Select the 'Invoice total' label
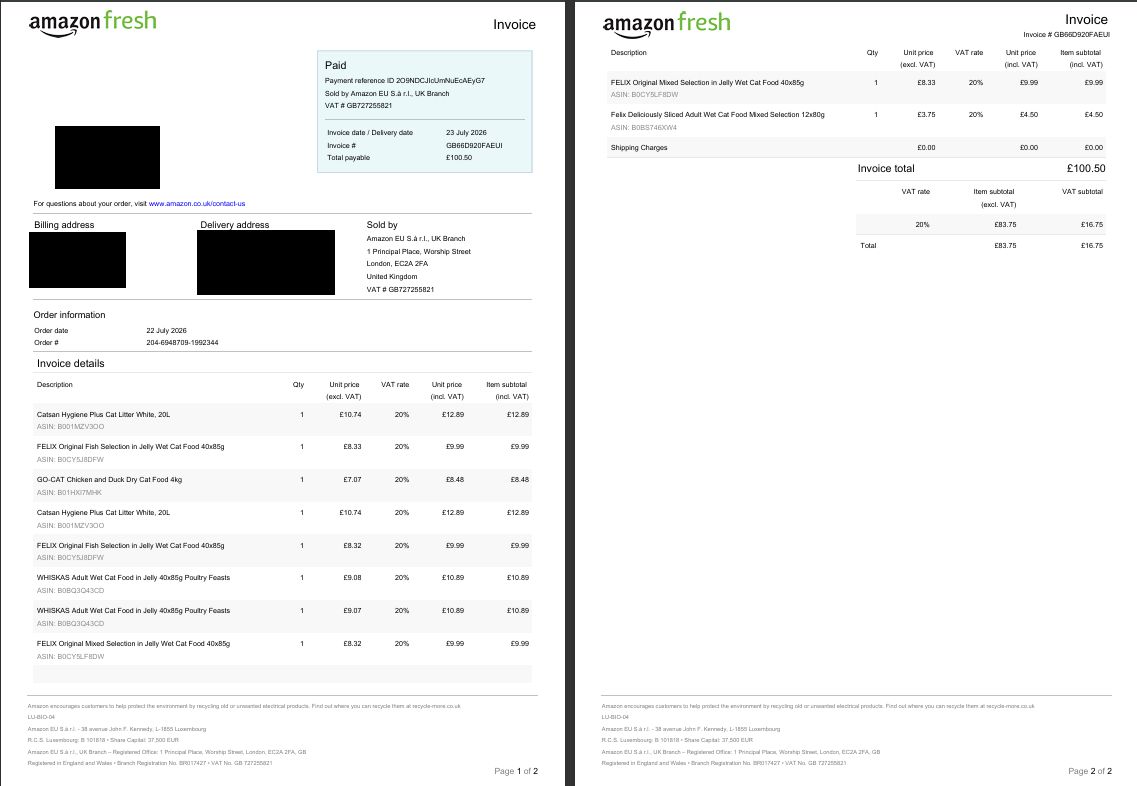Viewport: 1137px width, 786px height. coord(886,168)
